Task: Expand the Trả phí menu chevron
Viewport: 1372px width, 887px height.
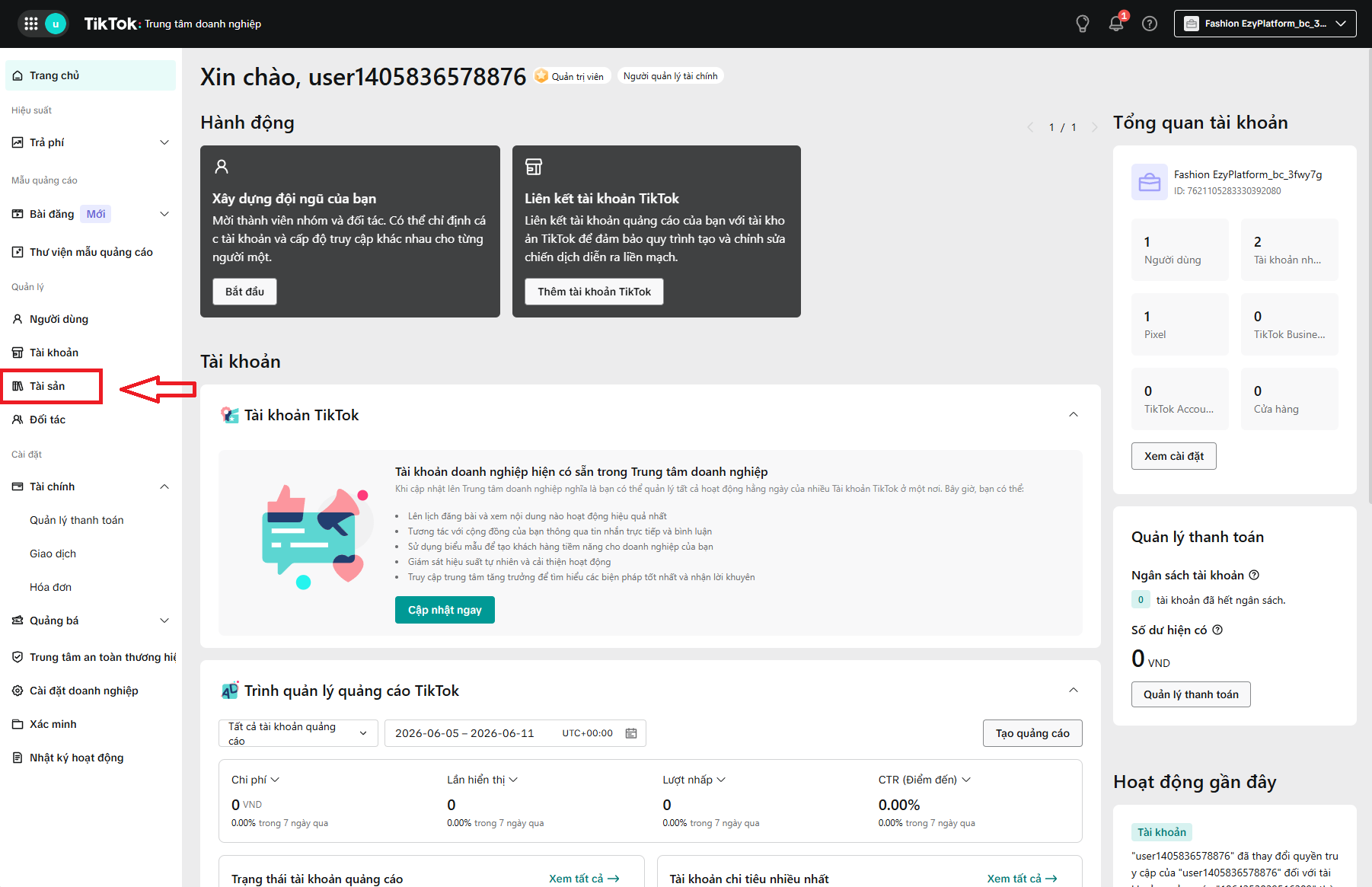Action: coord(164,142)
